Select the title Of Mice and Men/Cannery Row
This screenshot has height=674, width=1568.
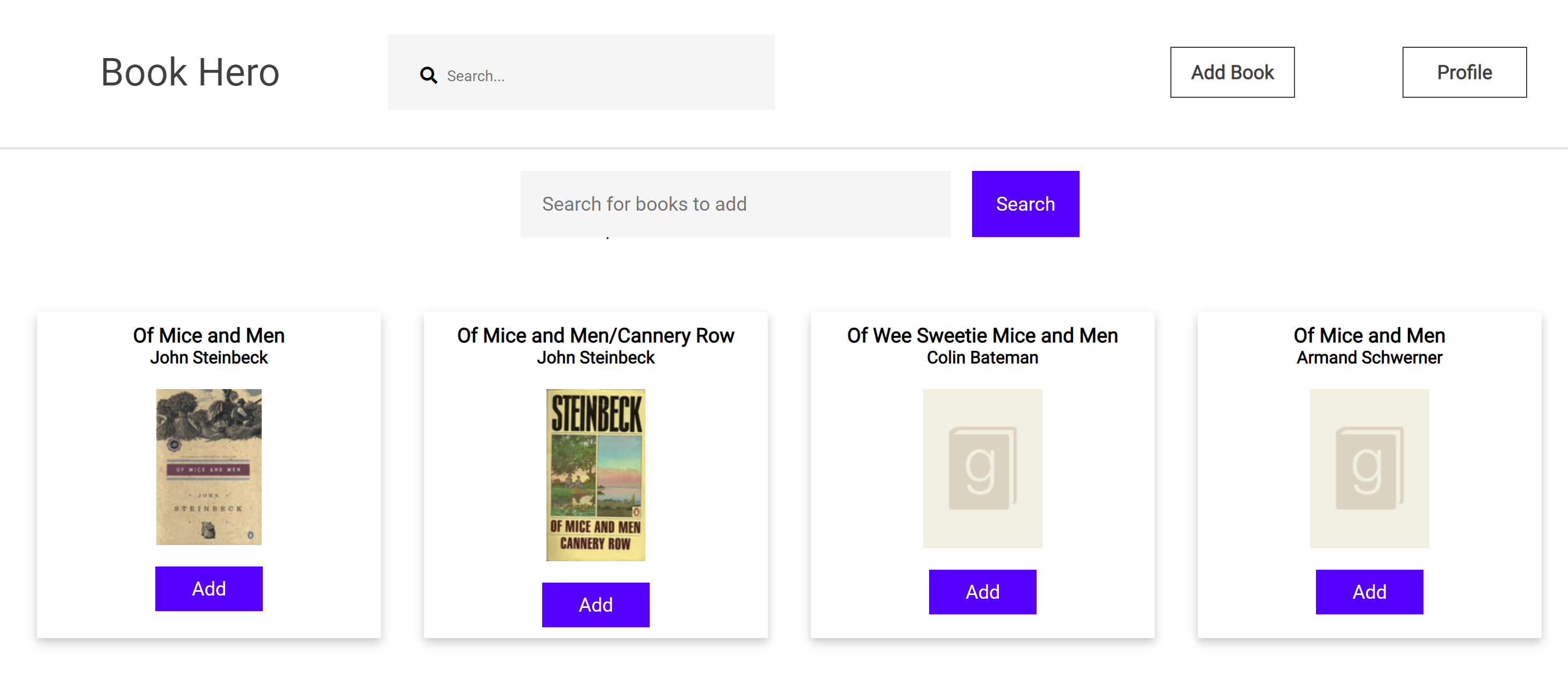click(x=595, y=335)
